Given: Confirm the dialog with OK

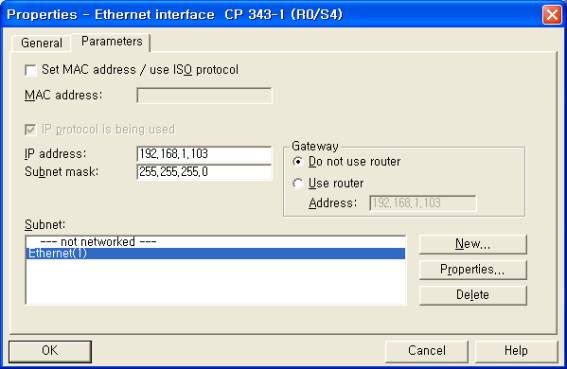Looking at the screenshot, I should [50, 351].
